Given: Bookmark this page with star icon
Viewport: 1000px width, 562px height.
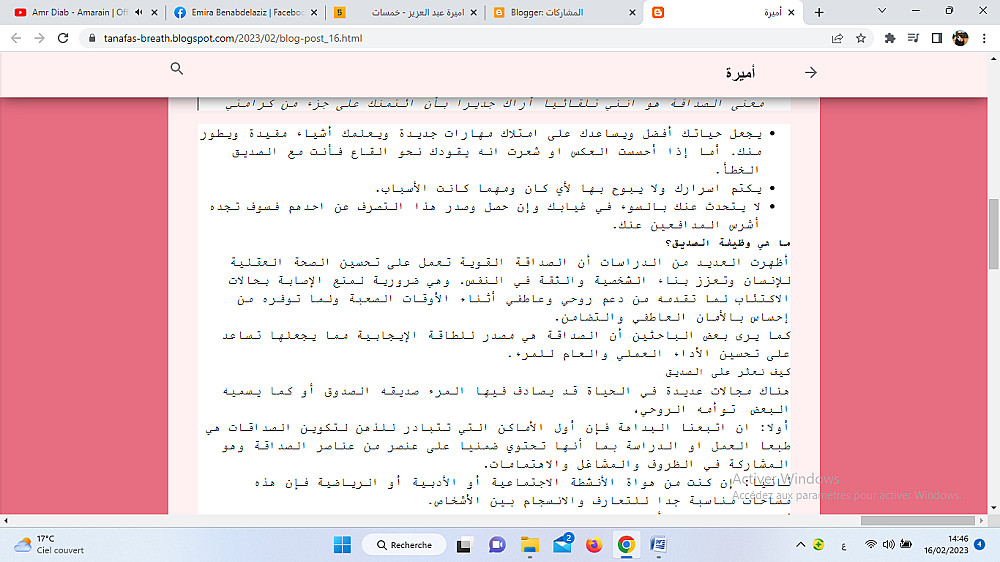Looking at the screenshot, I should click(861, 38).
